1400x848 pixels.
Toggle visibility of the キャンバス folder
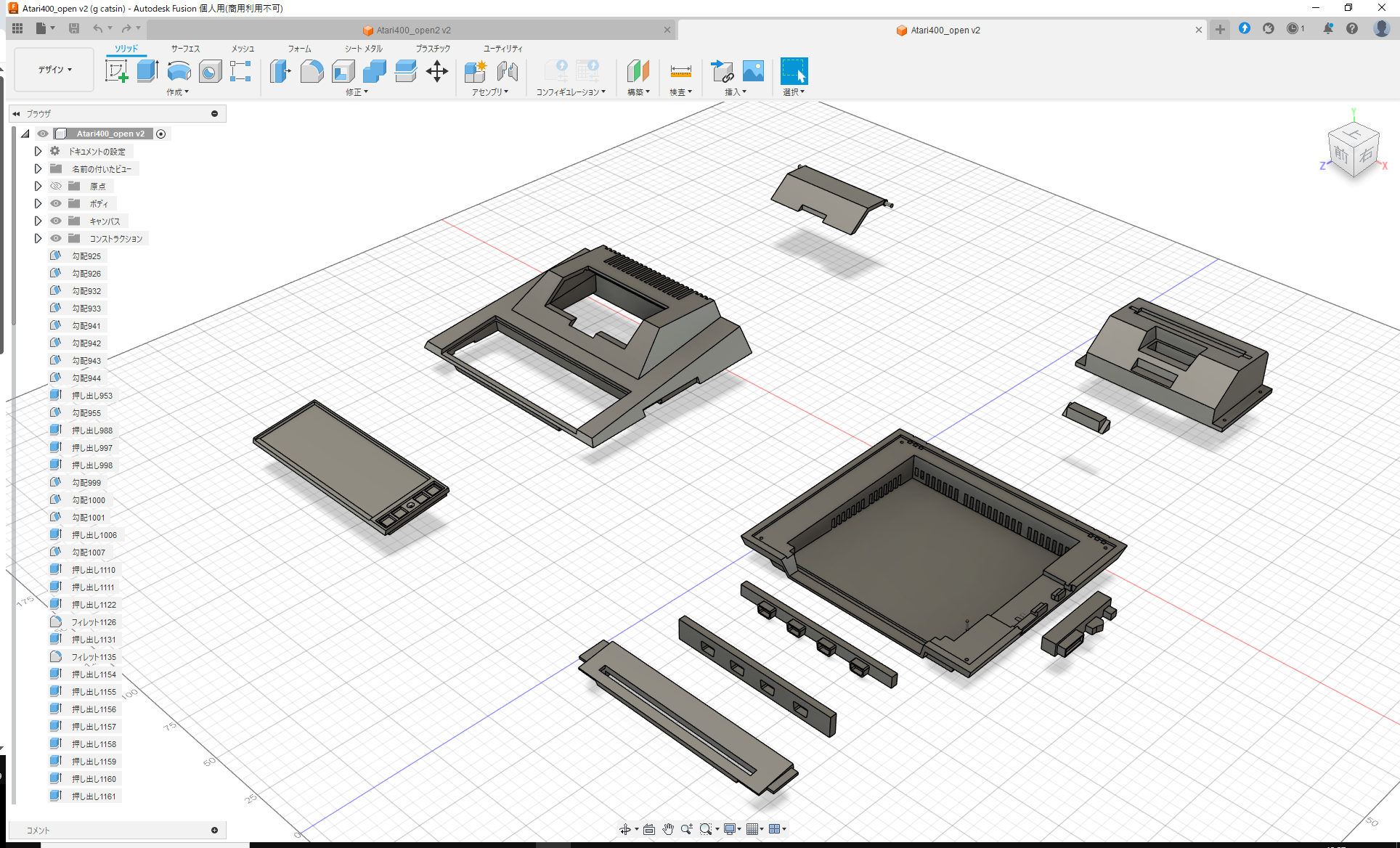point(55,221)
